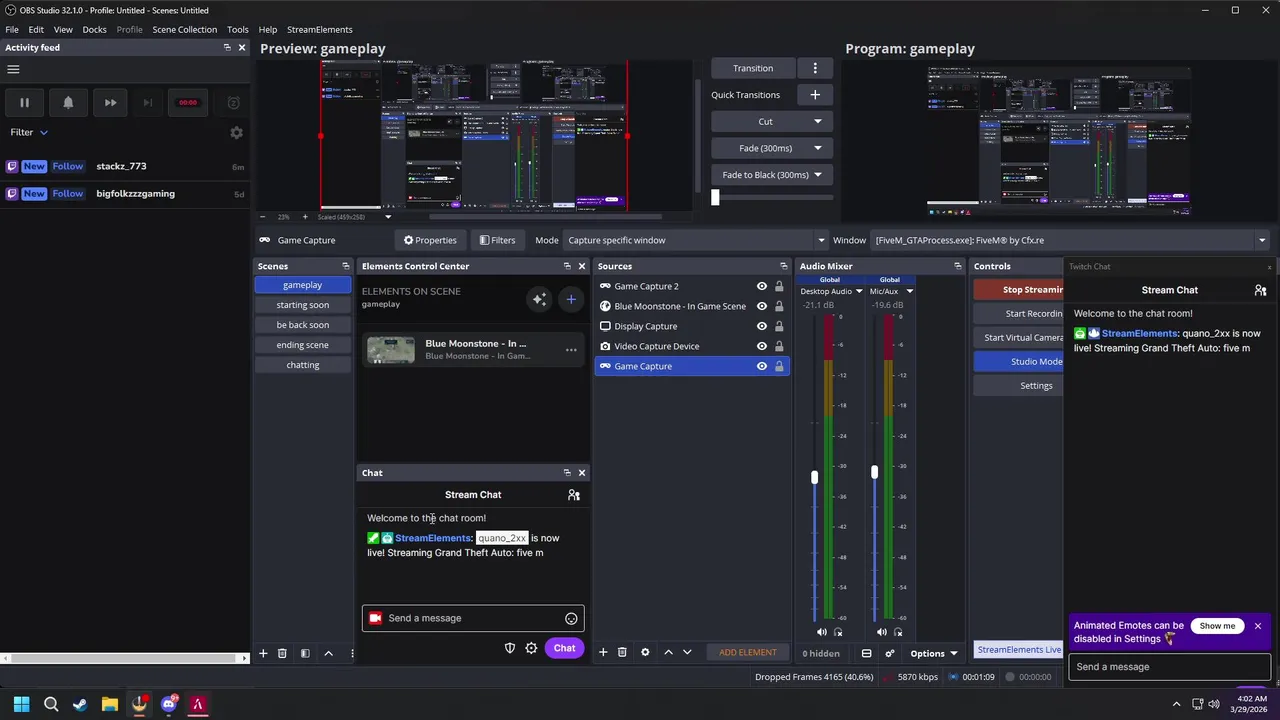The height and width of the screenshot is (720, 1280).
Task: Adjust the Desktop Audio volume fader
Action: click(814, 477)
